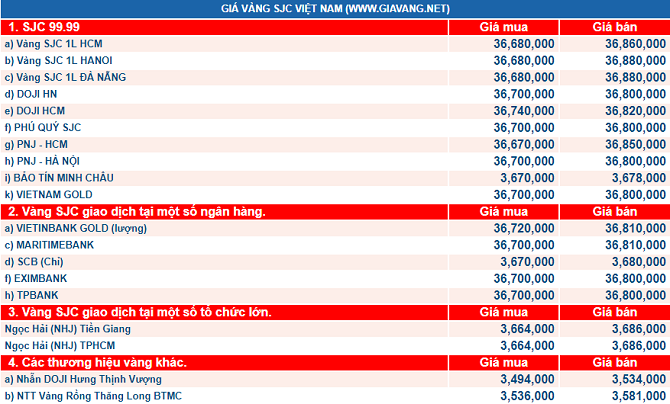Click sell price 36,860,000 for SJC 1L HCM

[x=635, y=44]
